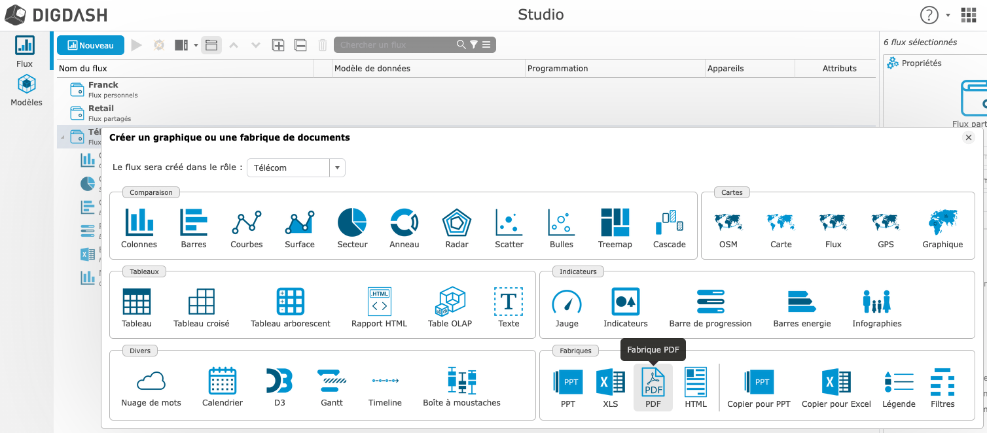Open the Flux sidebar tab
The height and width of the screenshot is (433, 987).
(x=25, y=51)
